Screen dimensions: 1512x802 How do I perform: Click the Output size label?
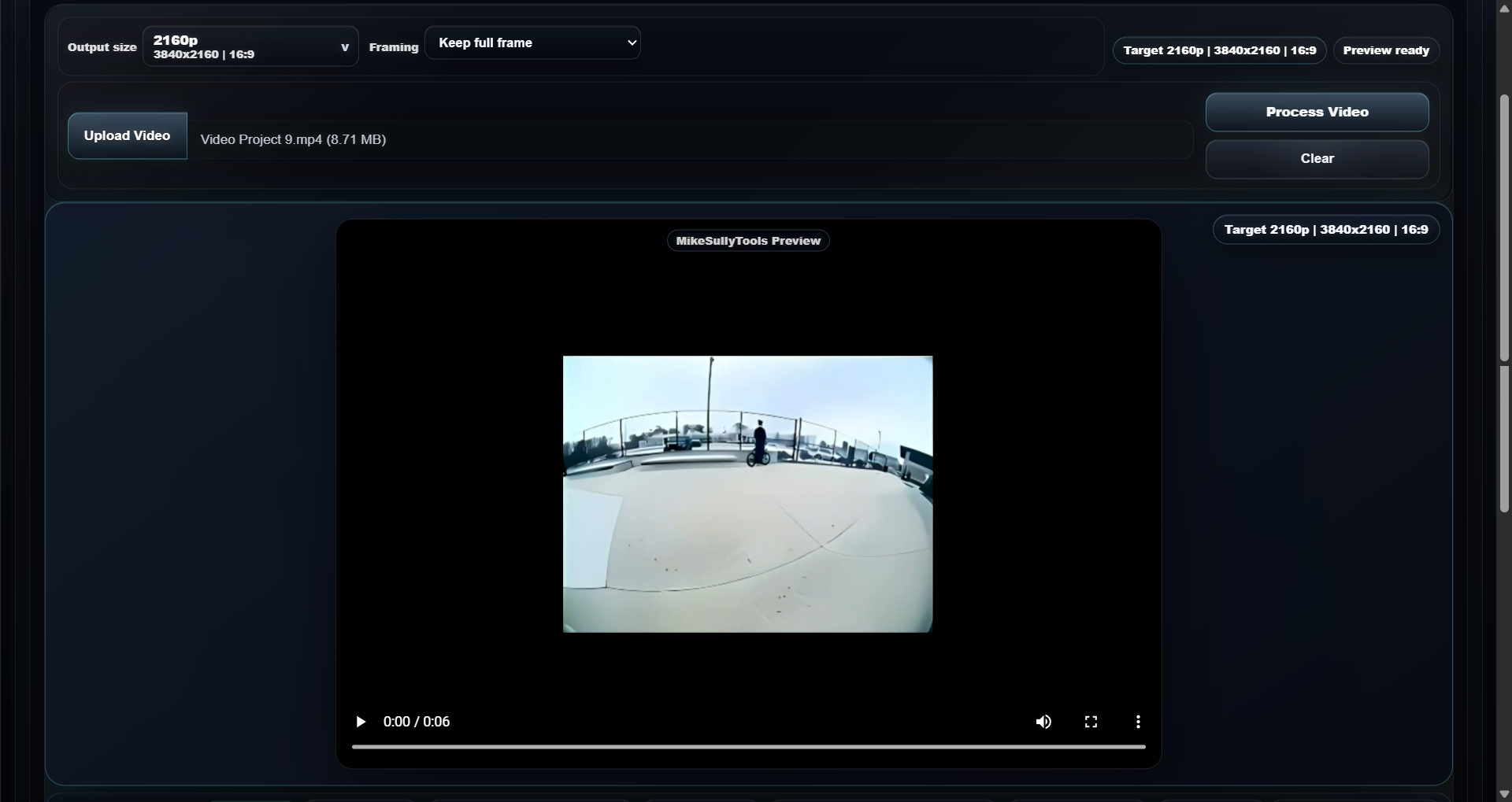coord(102,47)
